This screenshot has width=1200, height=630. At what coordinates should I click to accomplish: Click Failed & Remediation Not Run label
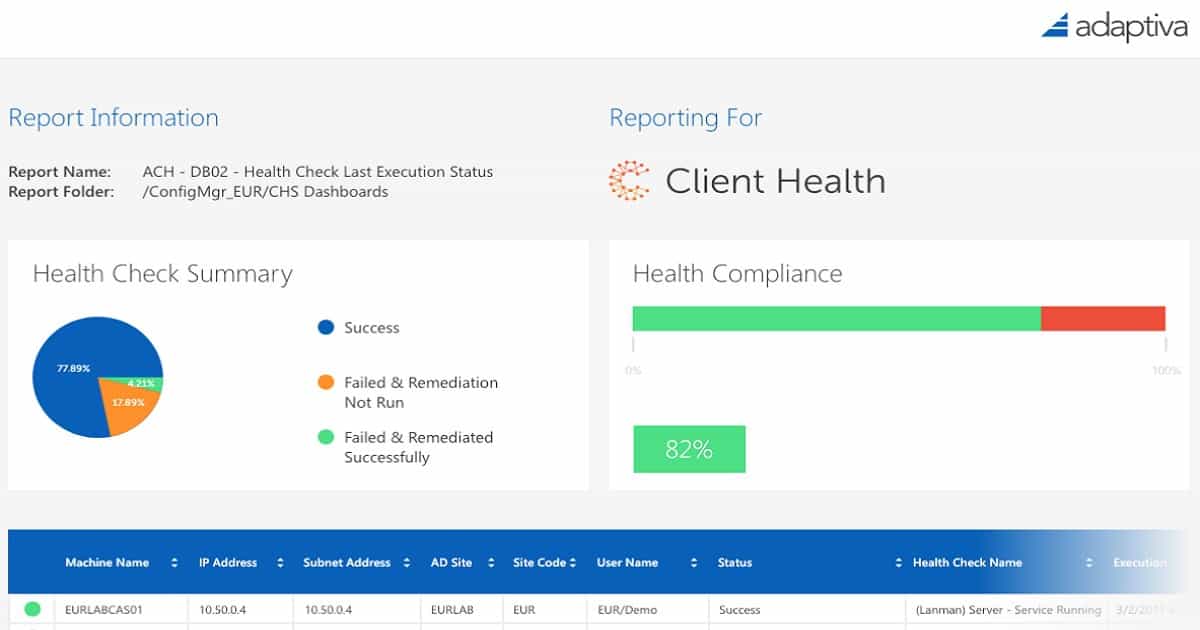point(421,392)
